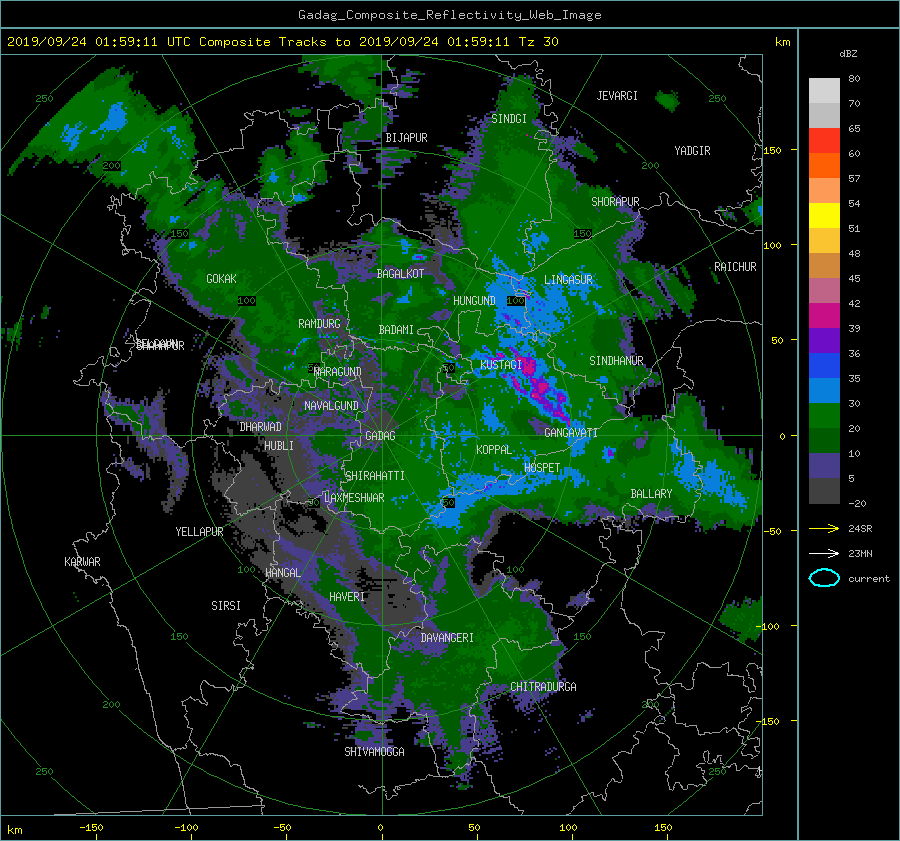This screenshot has width=900, height=841.
Task: Click the GANGAVATI city label
Action: [x=571, y=433]
